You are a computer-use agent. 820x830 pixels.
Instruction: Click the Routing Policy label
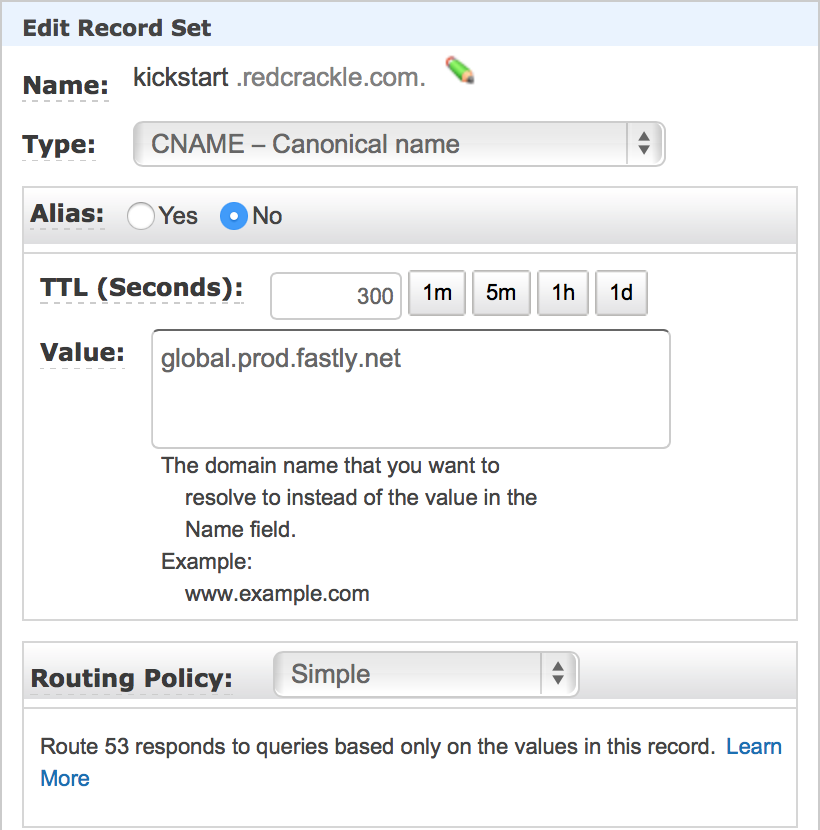(x=131, y=678)
